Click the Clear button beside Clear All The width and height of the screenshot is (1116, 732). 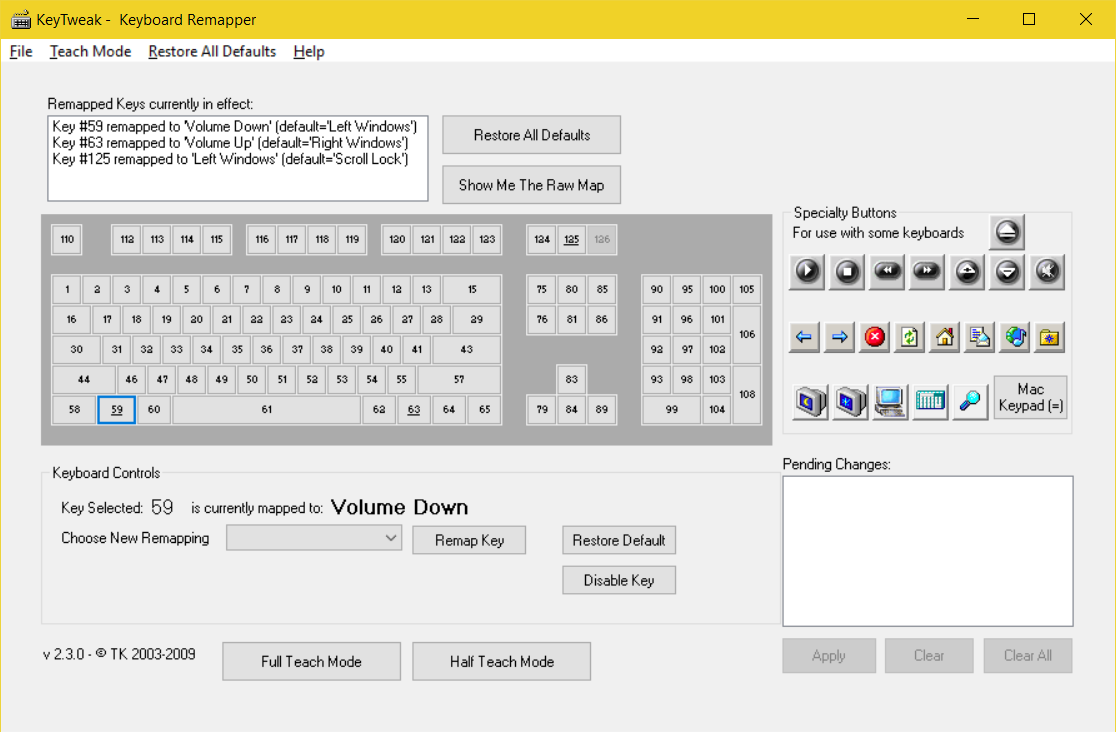pyautogui.click(x=929, y=656)
